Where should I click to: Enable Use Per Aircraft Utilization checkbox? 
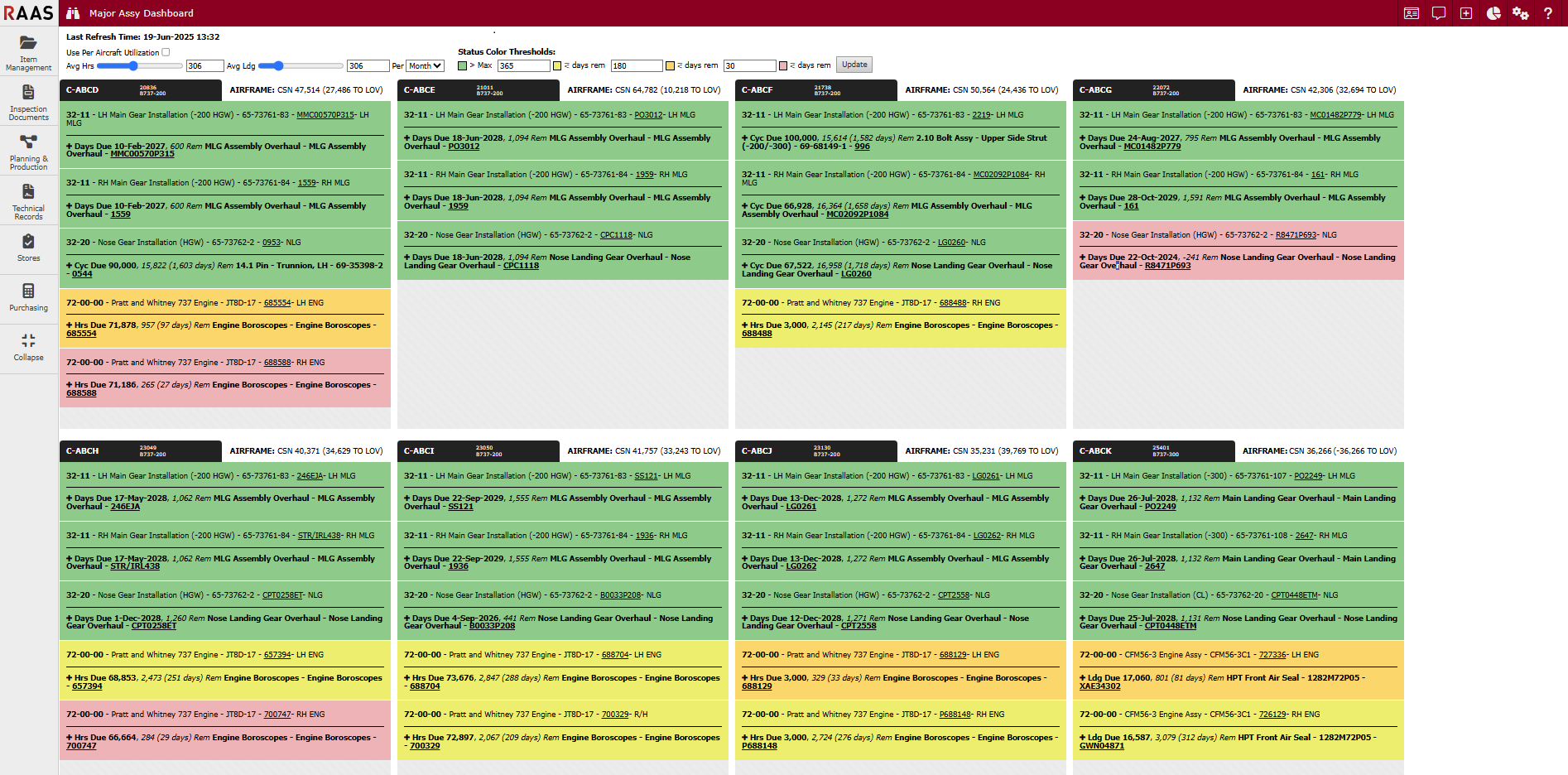tap(166, 52)
